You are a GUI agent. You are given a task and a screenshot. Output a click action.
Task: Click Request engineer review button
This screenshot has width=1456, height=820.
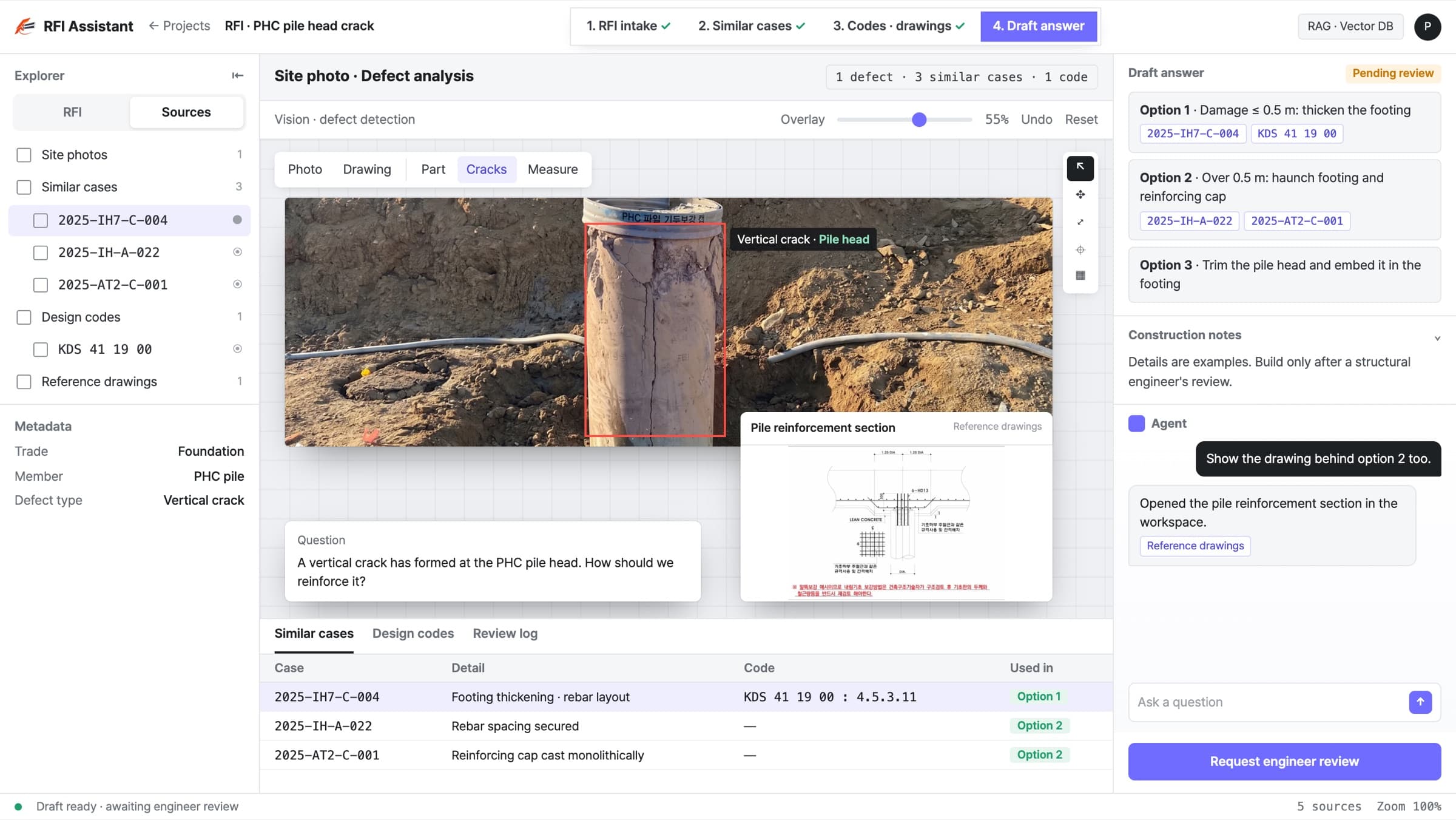click(x=1284, y=761)
